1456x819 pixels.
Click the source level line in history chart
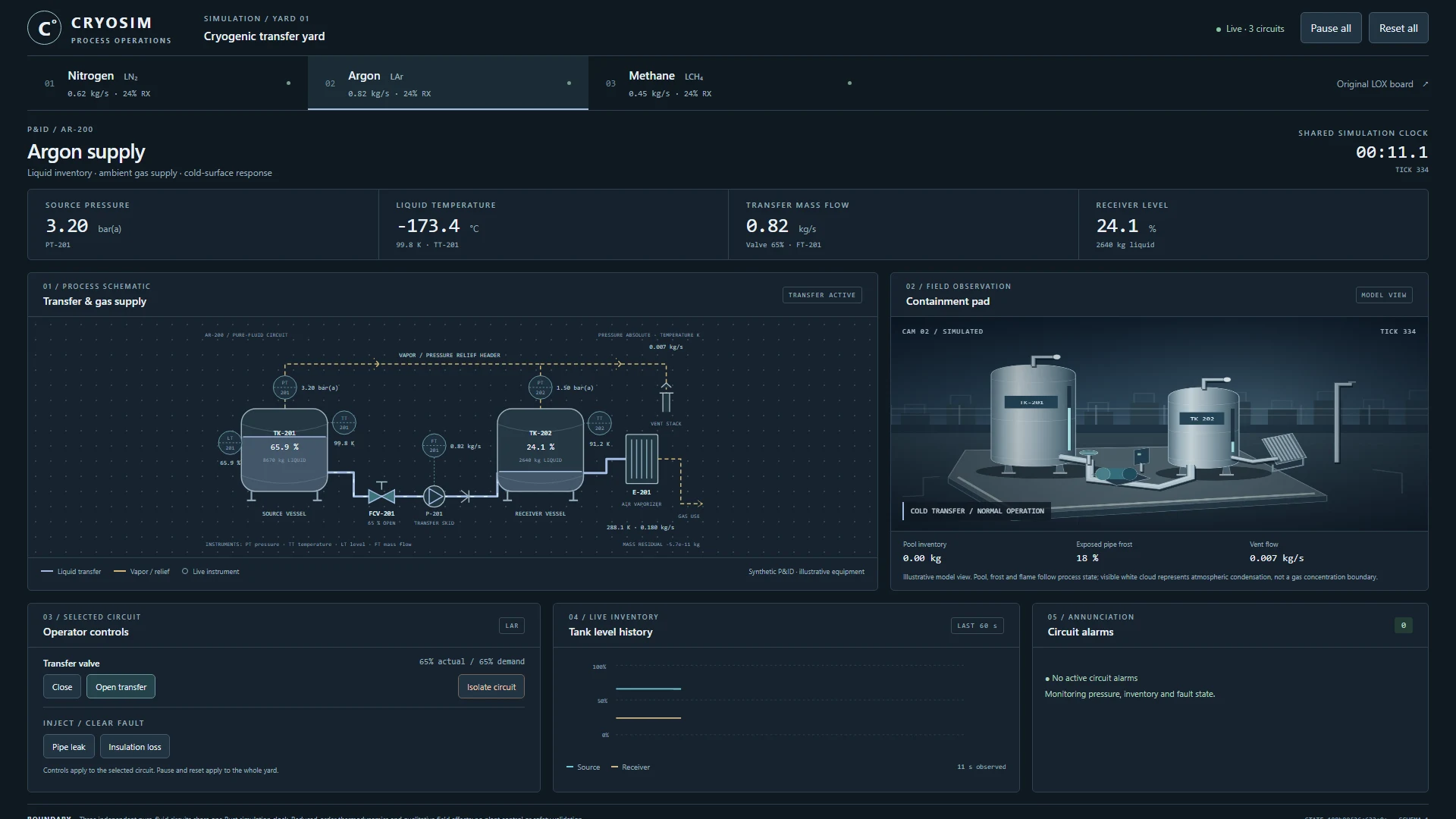click(648, 689)
